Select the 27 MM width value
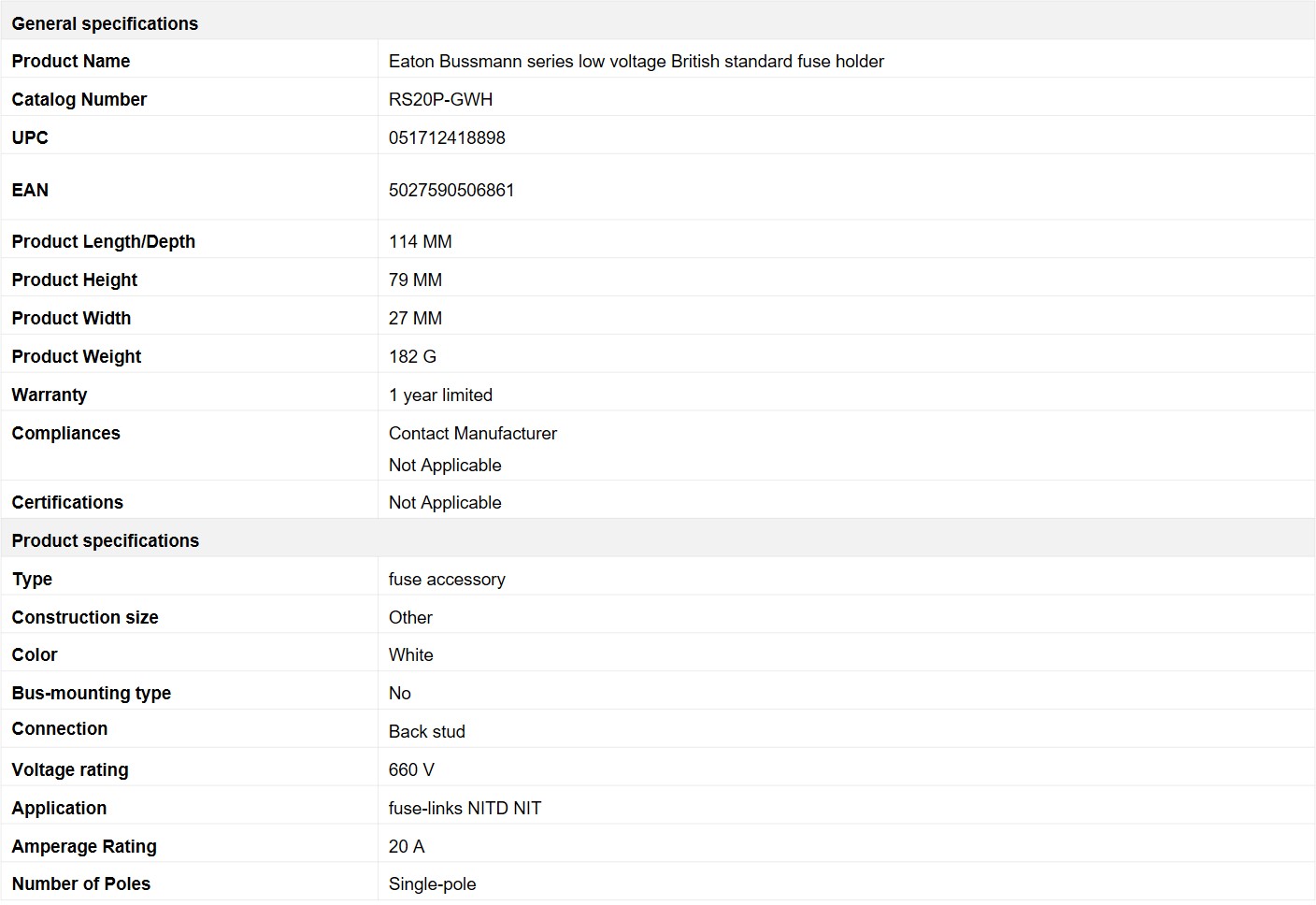Screen dimensions: 1316x905 click(x=416, y=318)
